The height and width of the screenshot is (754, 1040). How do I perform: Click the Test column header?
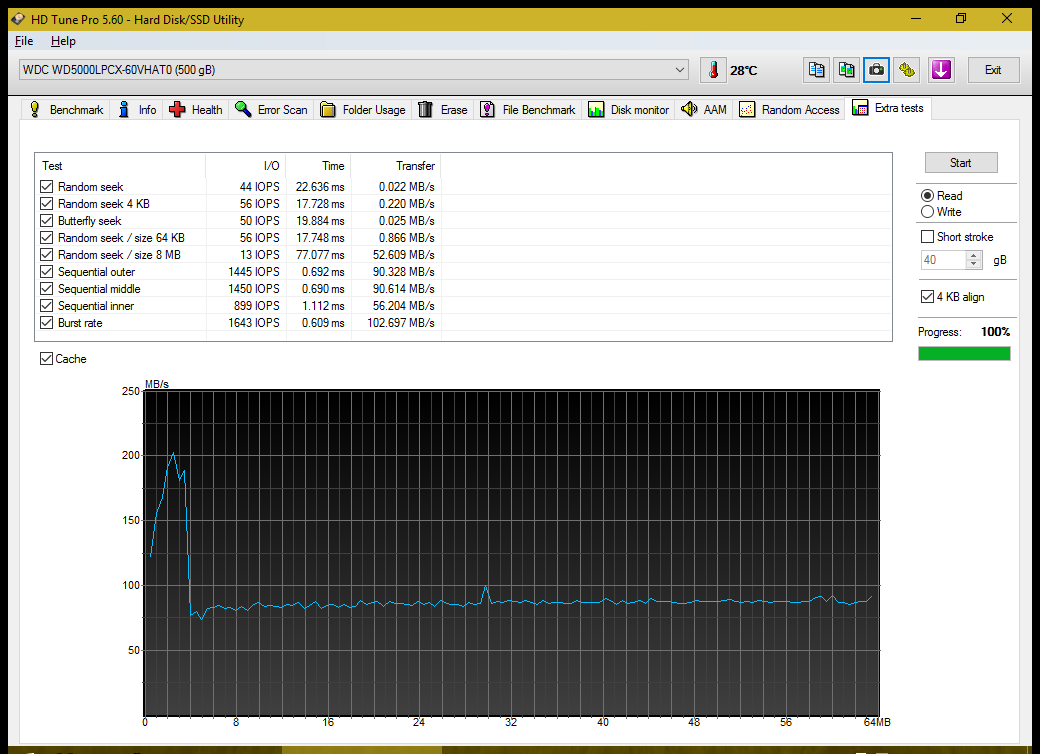(120, 166)
